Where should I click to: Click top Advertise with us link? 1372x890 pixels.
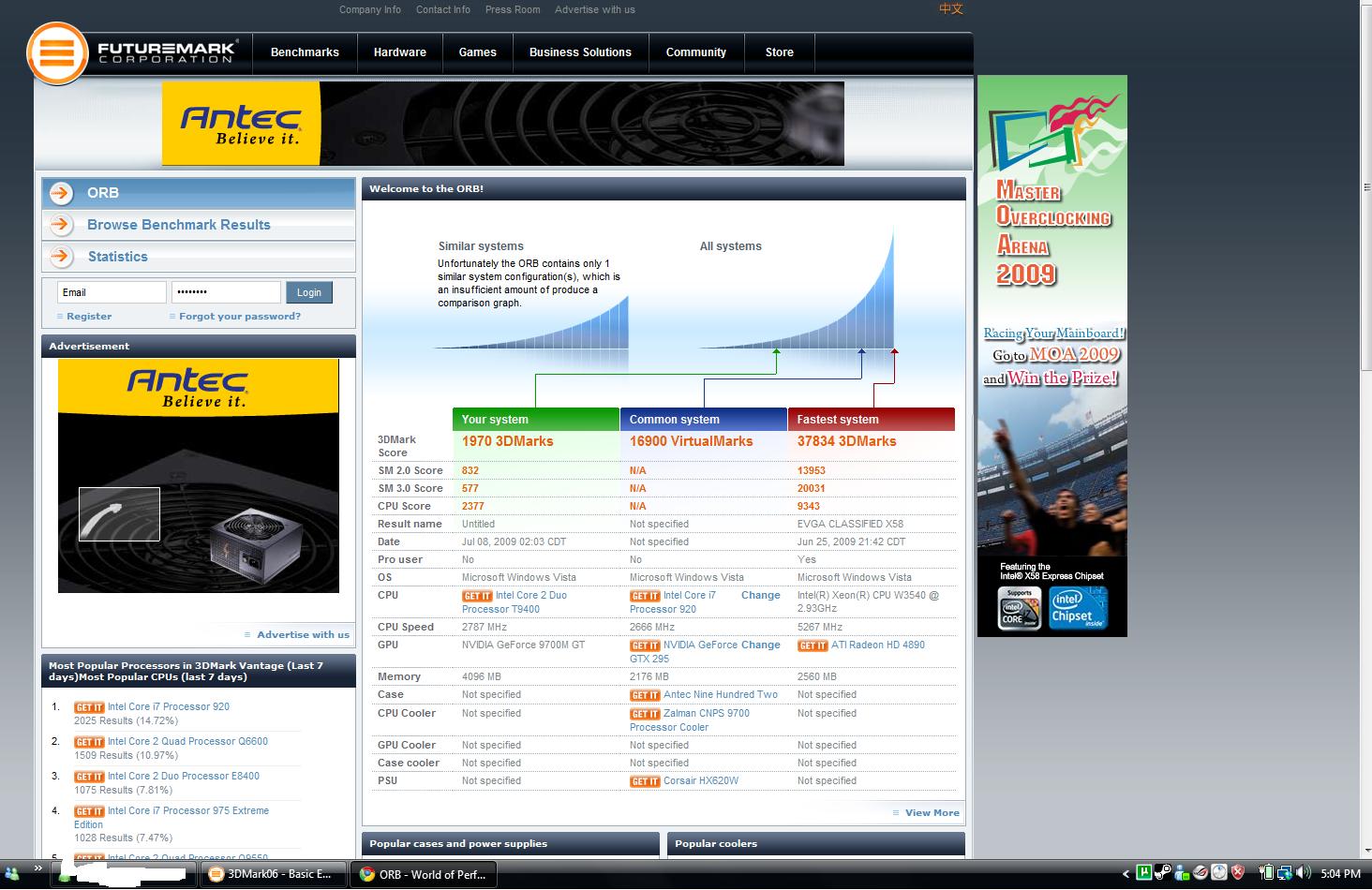[595, 9]
